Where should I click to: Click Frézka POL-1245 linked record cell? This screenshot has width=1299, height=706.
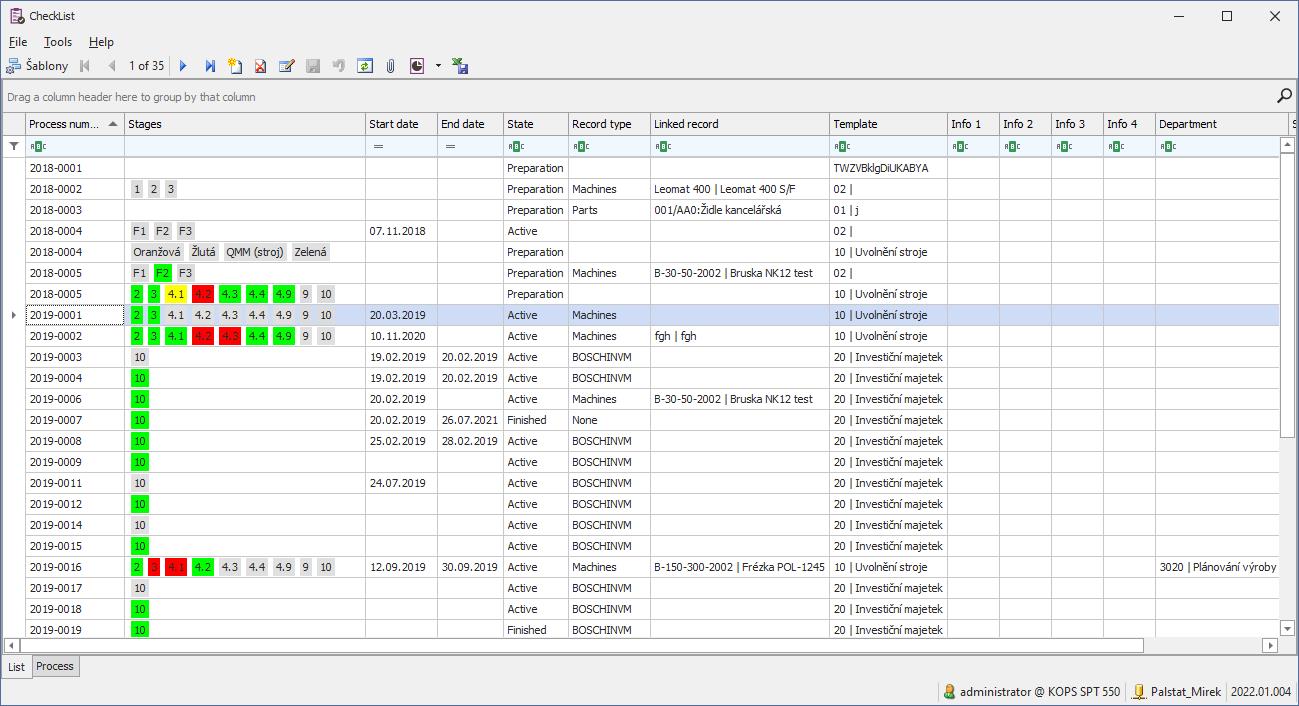[739, 567]
